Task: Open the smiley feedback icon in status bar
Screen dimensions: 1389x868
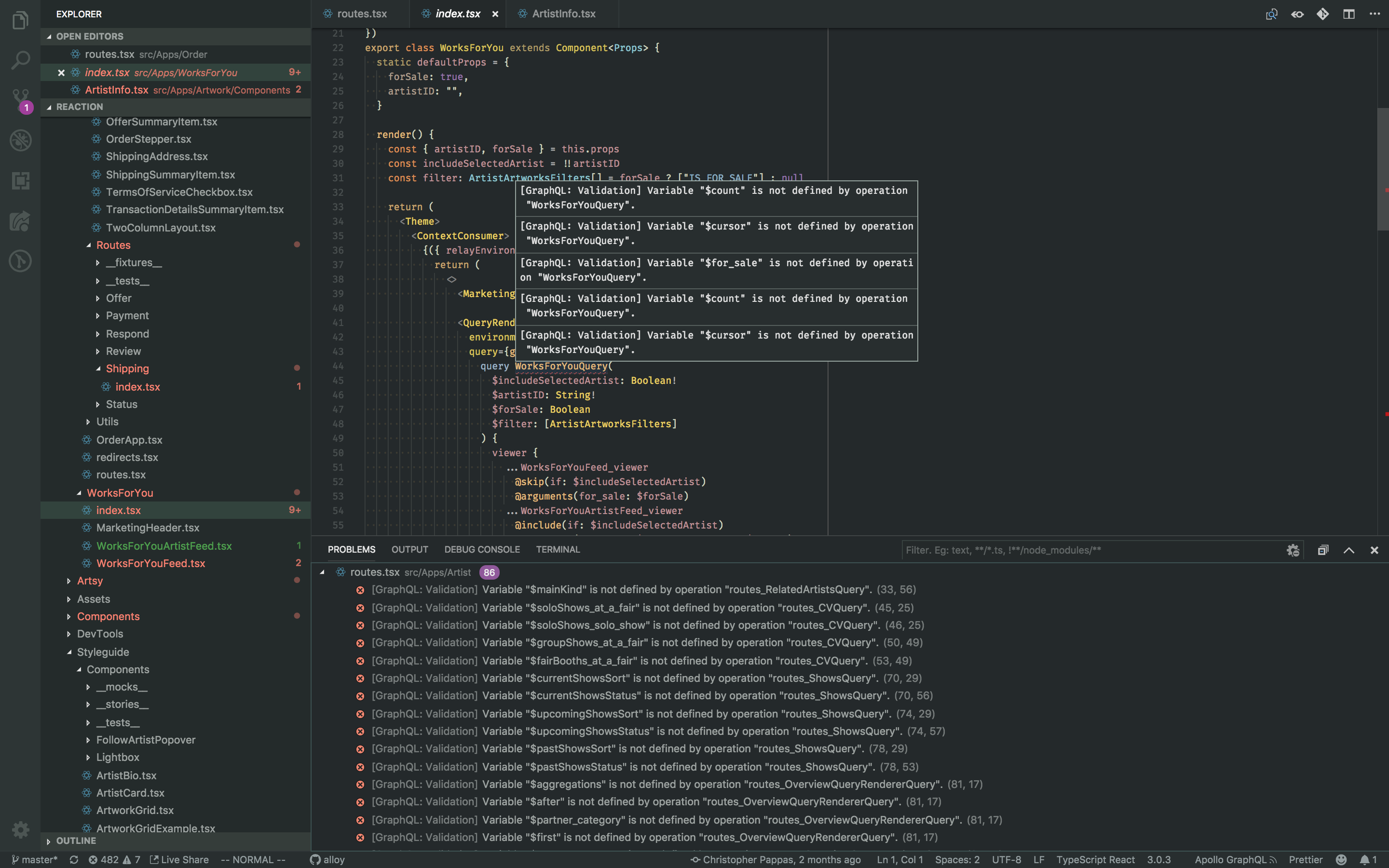Action: pos(1341,859)
